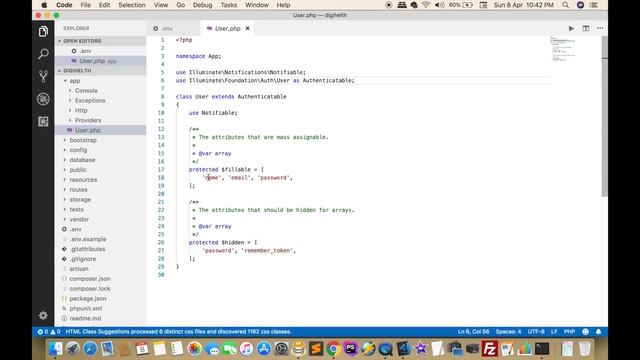The image size is (640, 360).
Task: Open Launchpad from the dock
Action: (73, 349)
